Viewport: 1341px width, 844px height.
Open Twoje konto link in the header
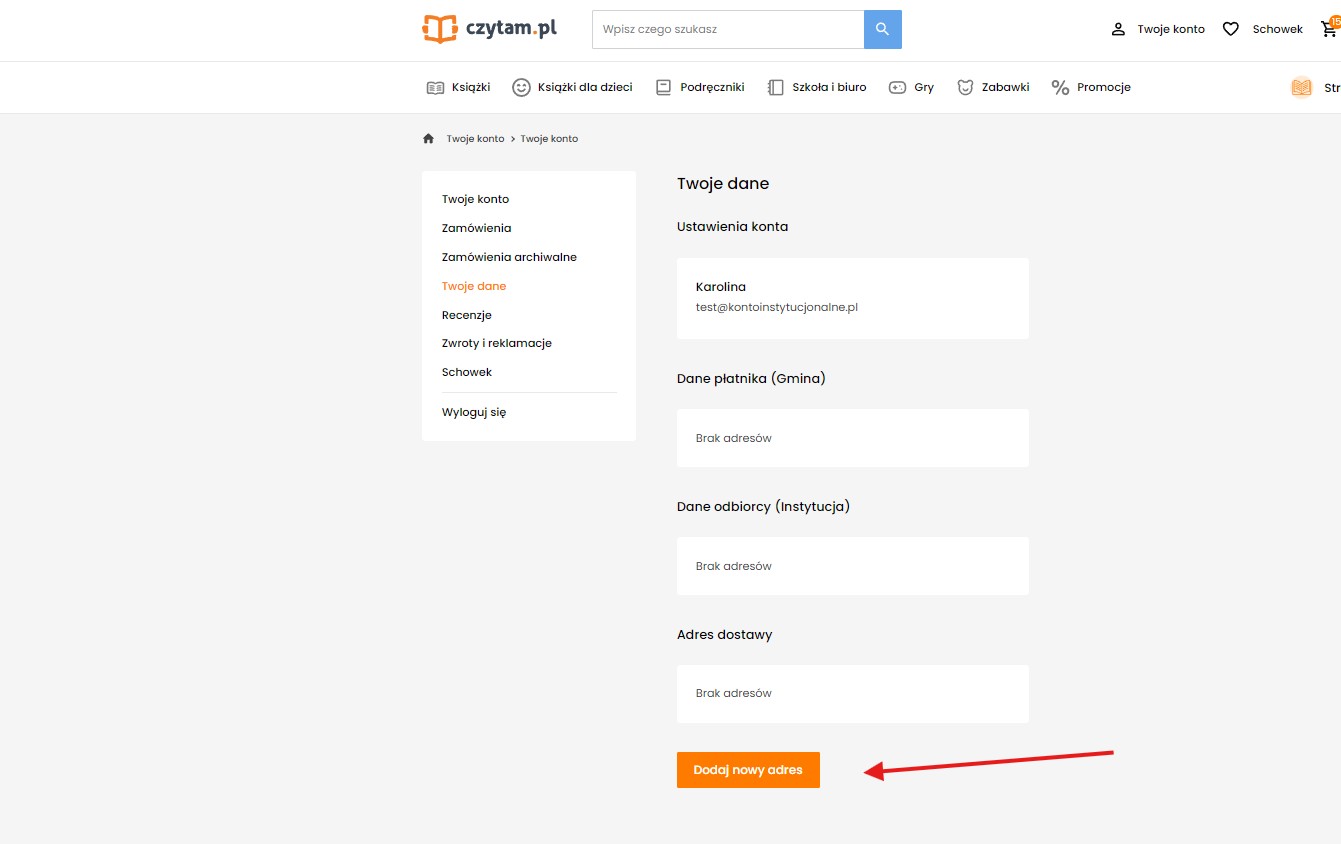point(1171,30)
